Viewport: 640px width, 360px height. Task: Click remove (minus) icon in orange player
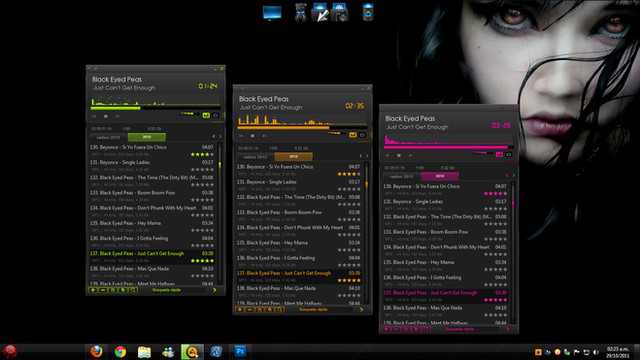[x=250, y=309]
